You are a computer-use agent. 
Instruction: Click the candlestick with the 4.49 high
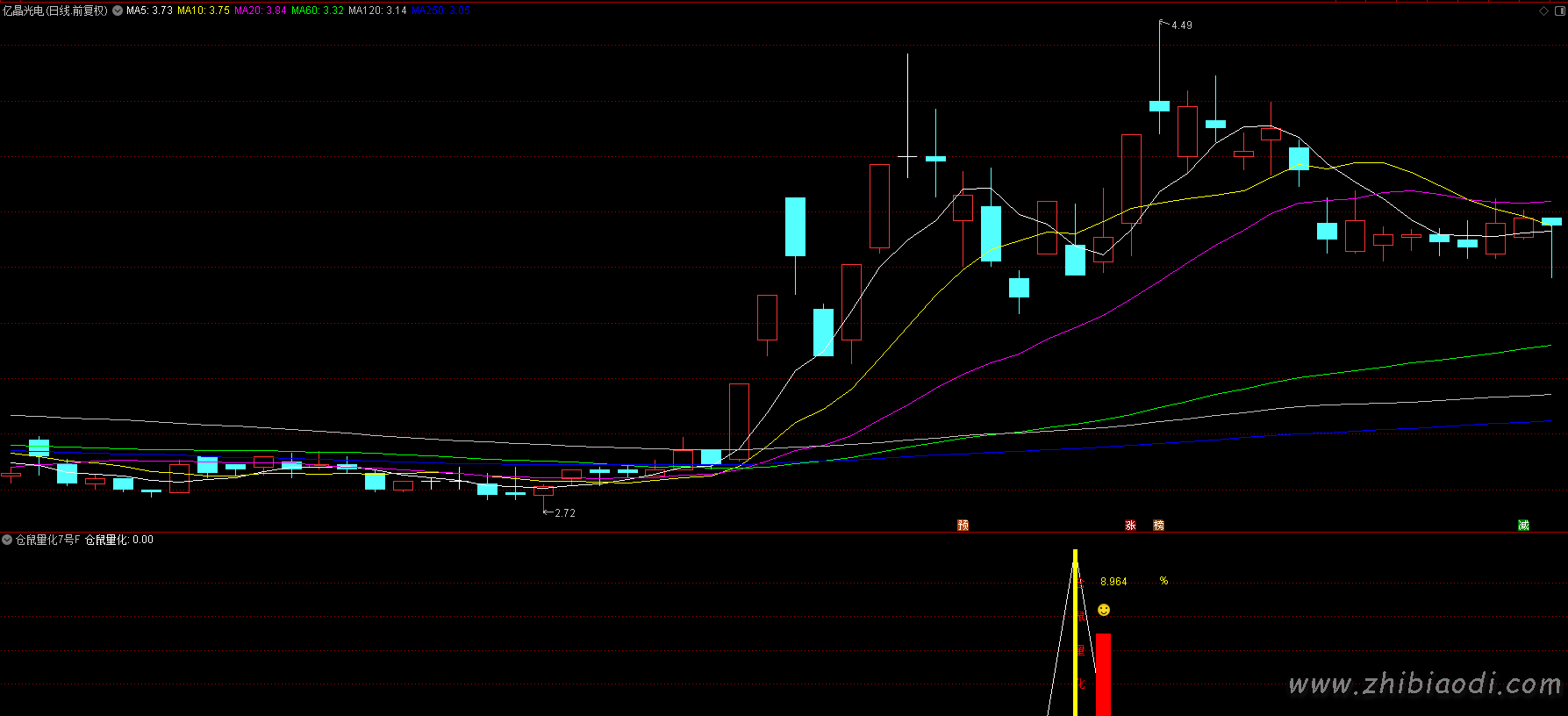pyautogui.click(x=1159, y=105)
